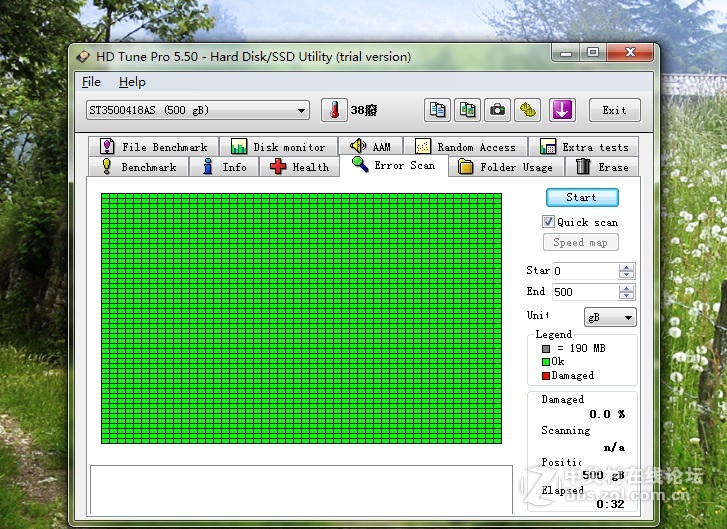Click the Exit button

pos(615,110)
